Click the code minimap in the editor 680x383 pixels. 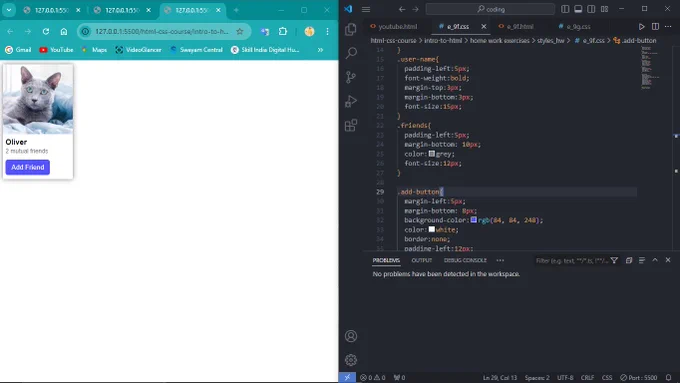tap(650, 67)
